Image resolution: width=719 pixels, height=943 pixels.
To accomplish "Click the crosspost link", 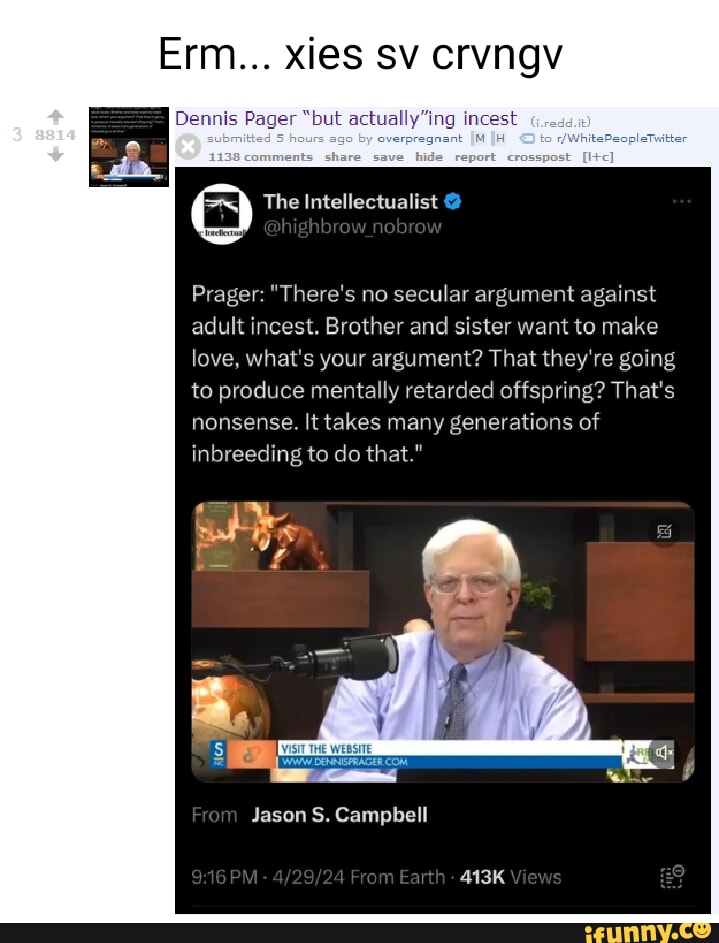I will click(539, 157).
